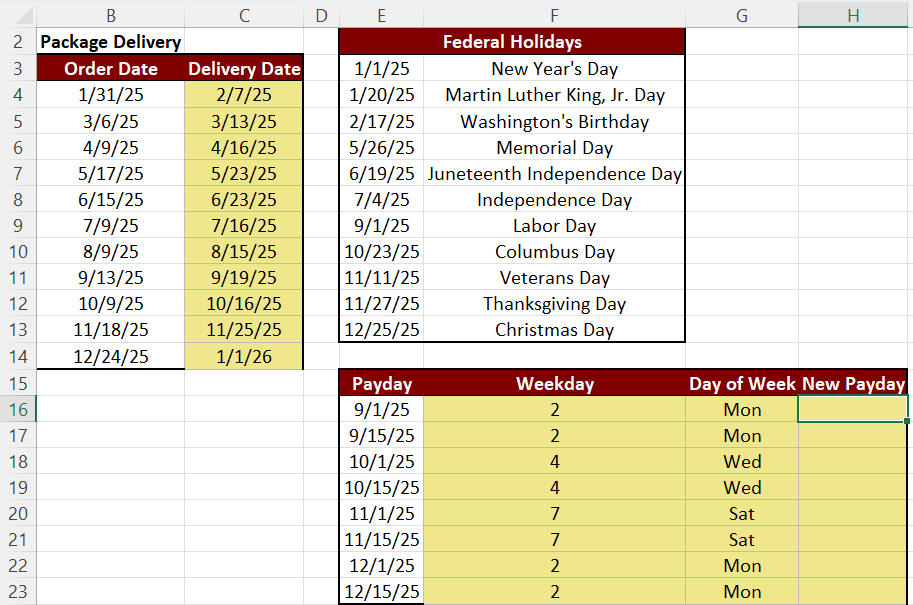Click the Order Date header cell
The image size is (913, 605).
[x=110, y=68]
